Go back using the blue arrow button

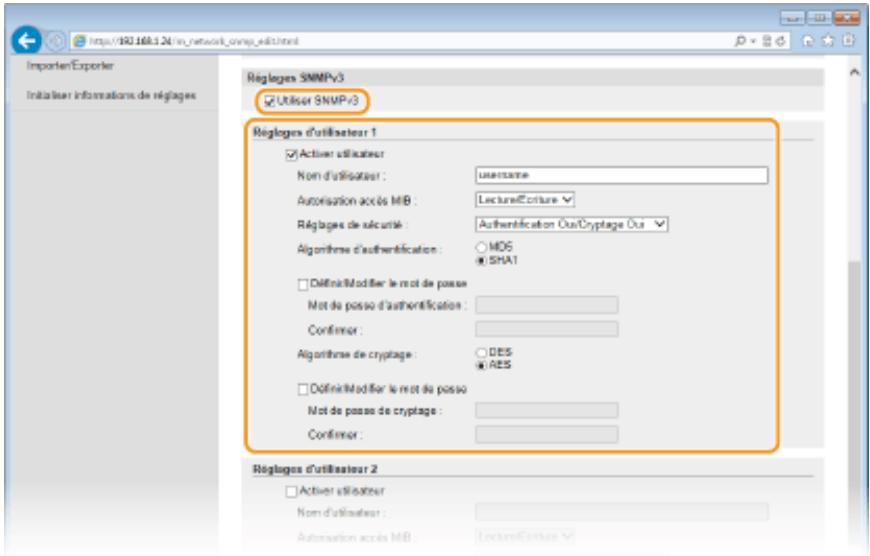26,41
